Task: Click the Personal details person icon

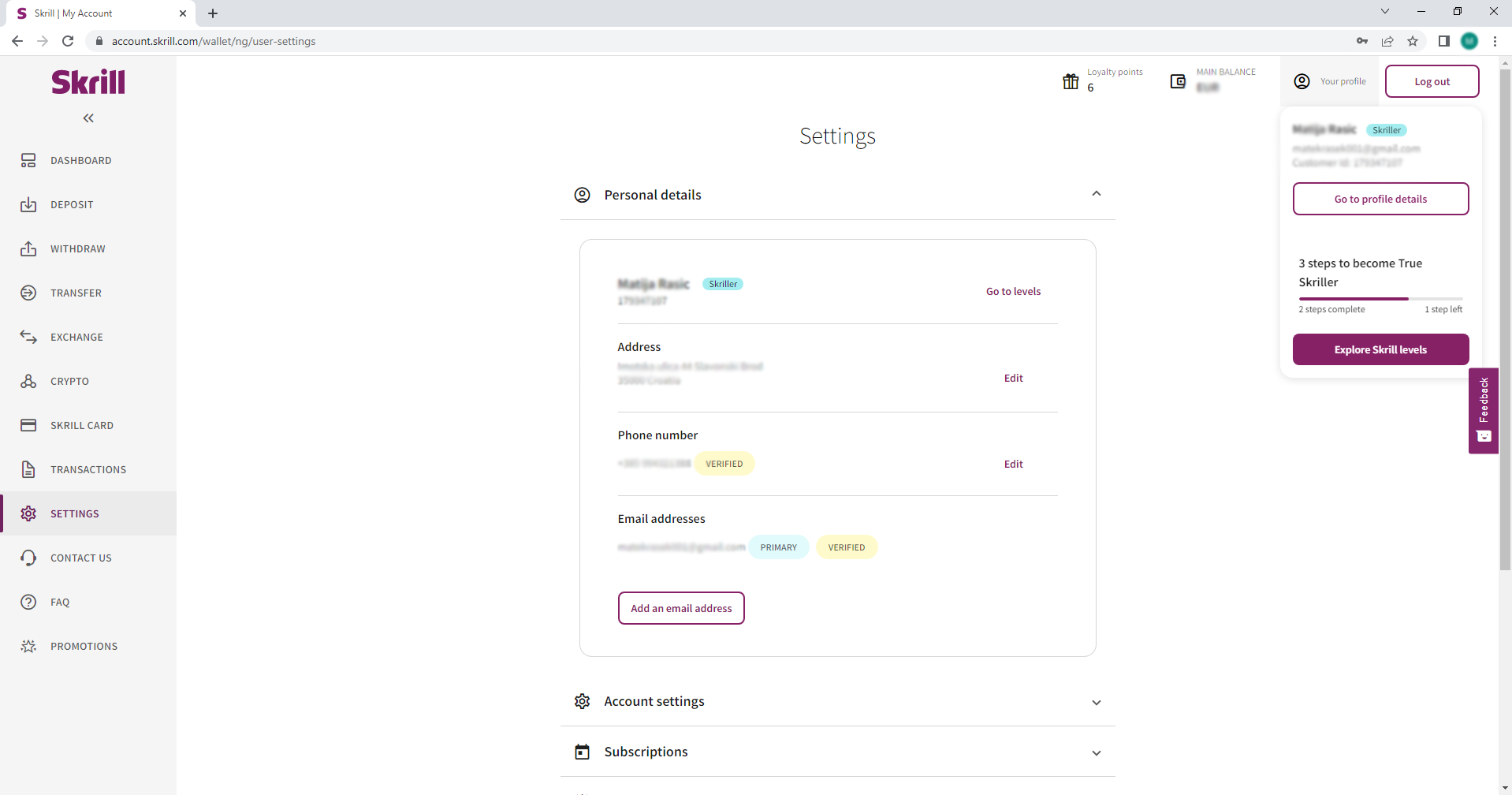Action: (x=583, y=195)
